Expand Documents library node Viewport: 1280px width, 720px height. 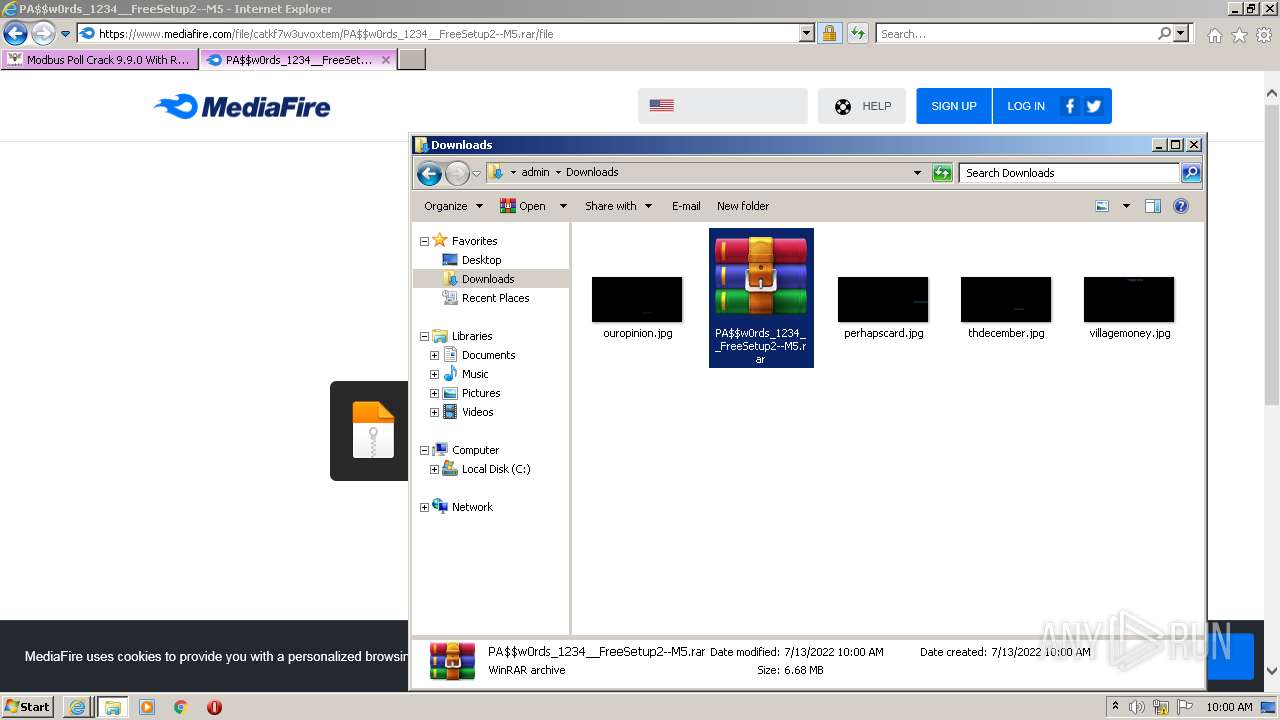click(x=434, y=355)
